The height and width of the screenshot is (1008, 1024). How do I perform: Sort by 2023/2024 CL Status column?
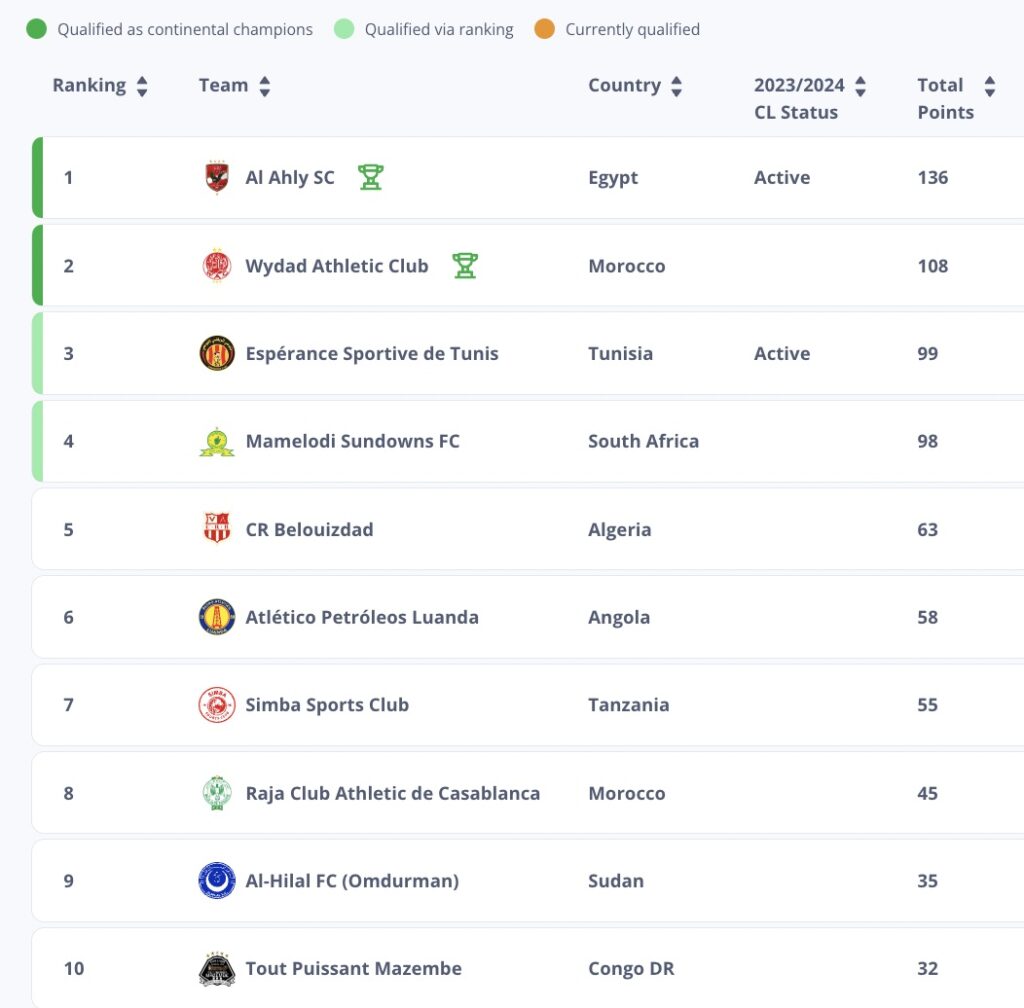tap(860, 86)
